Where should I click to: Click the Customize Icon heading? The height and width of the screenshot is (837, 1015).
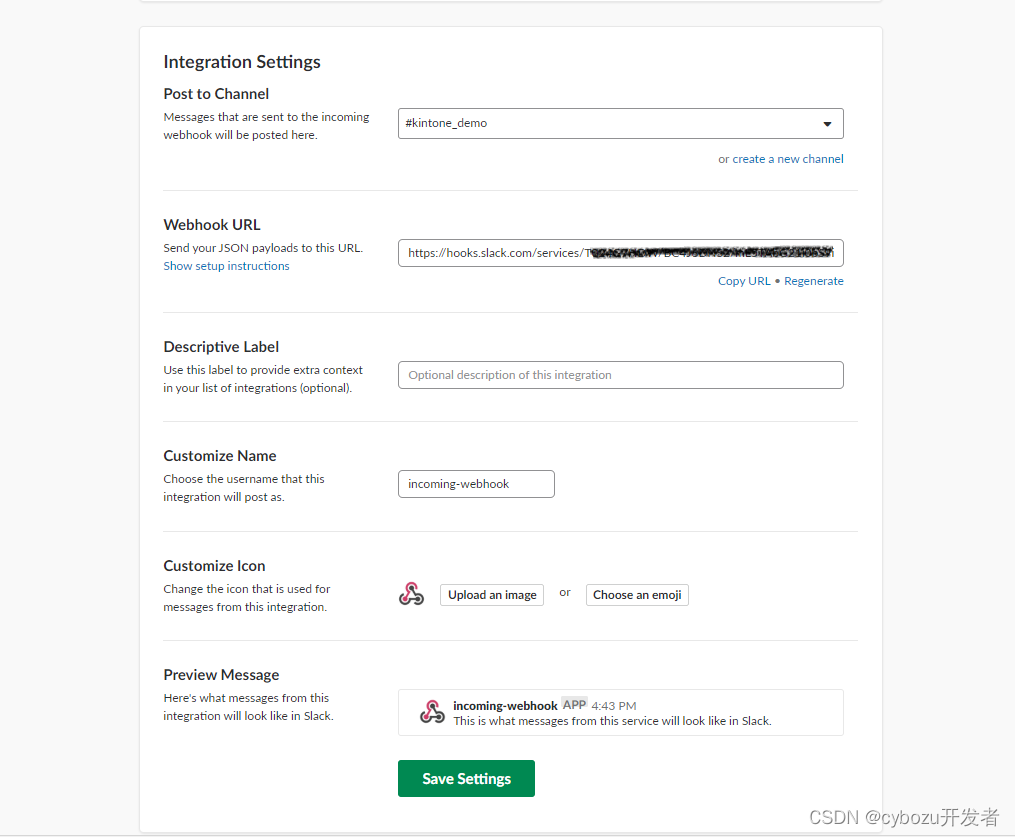(214, 566)
